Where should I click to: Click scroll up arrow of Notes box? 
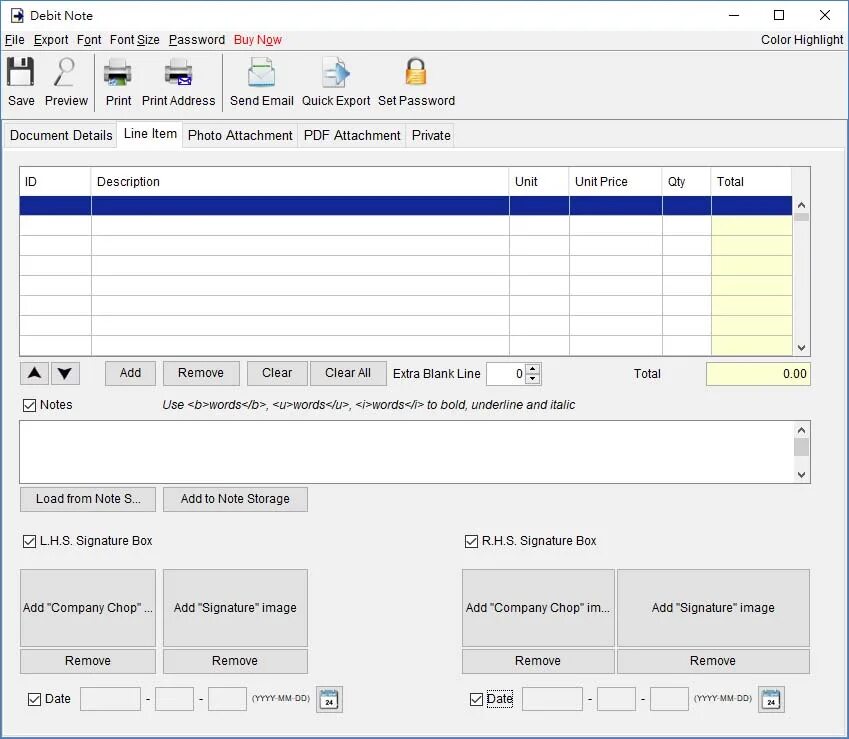802,430
